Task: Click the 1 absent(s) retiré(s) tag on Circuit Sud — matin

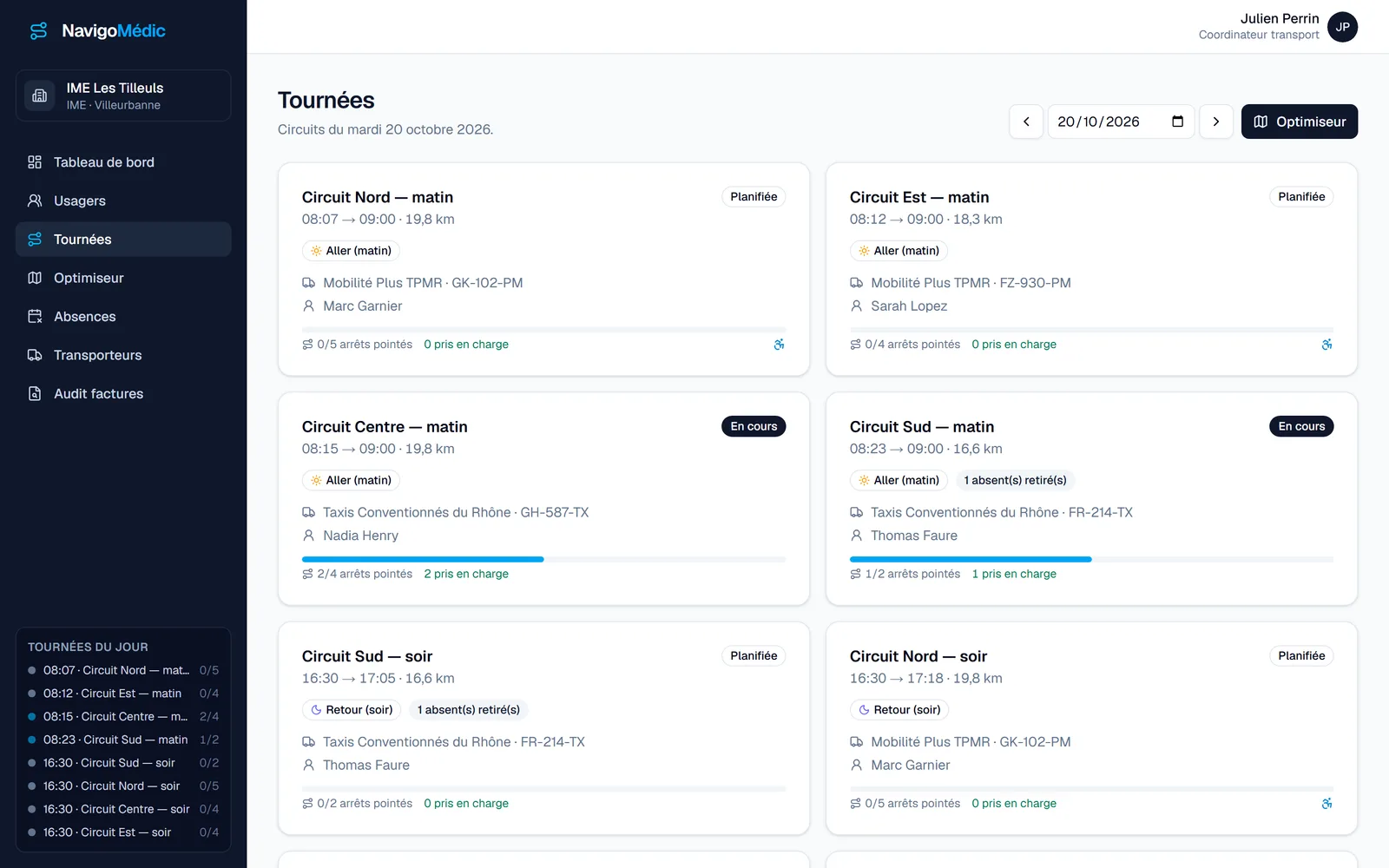Action: click(x=1015, y=480)
